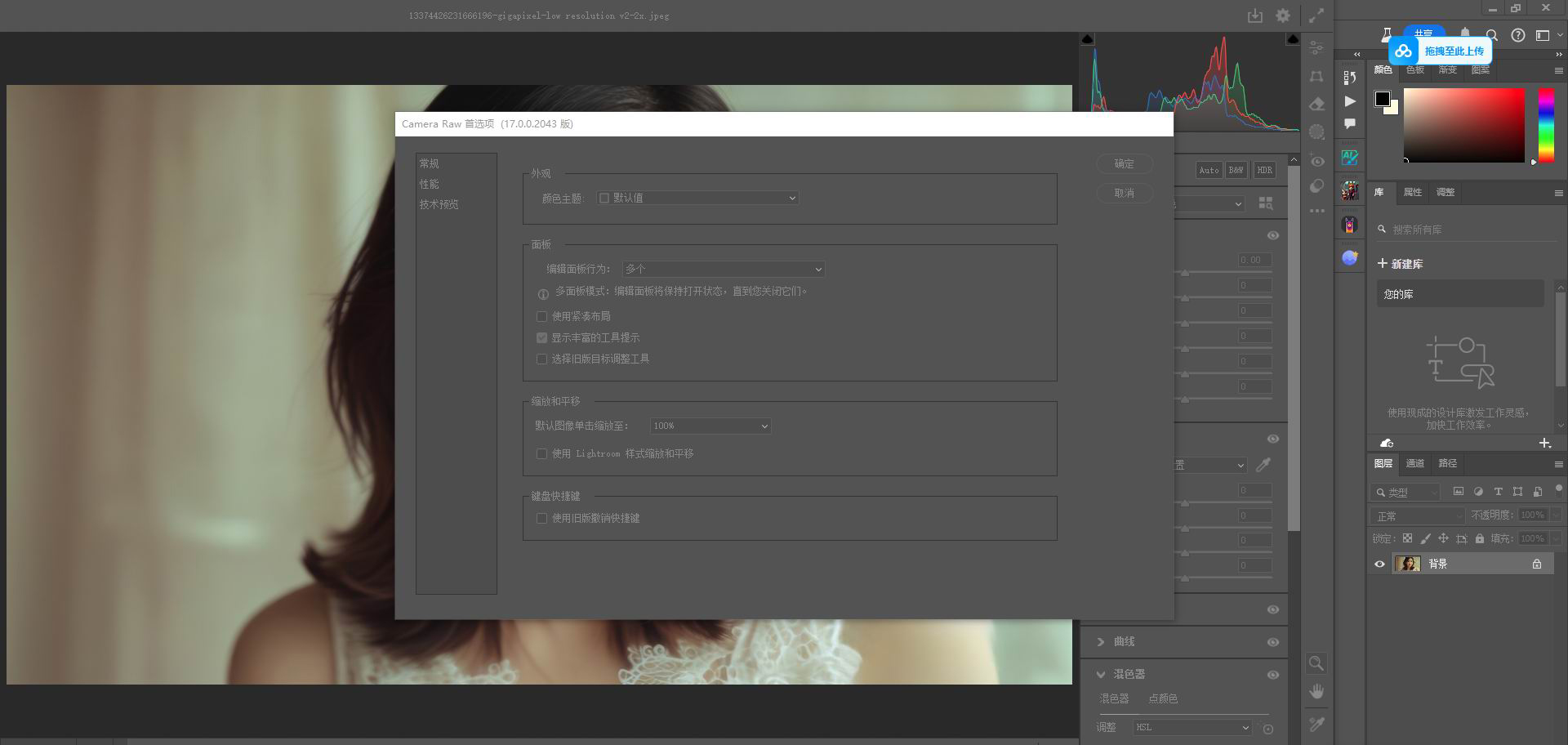Viewport: 1568px width, 745px height.
Task: Select the Camera Raw Remove eraser tool
Action: tap(1316, 104)
